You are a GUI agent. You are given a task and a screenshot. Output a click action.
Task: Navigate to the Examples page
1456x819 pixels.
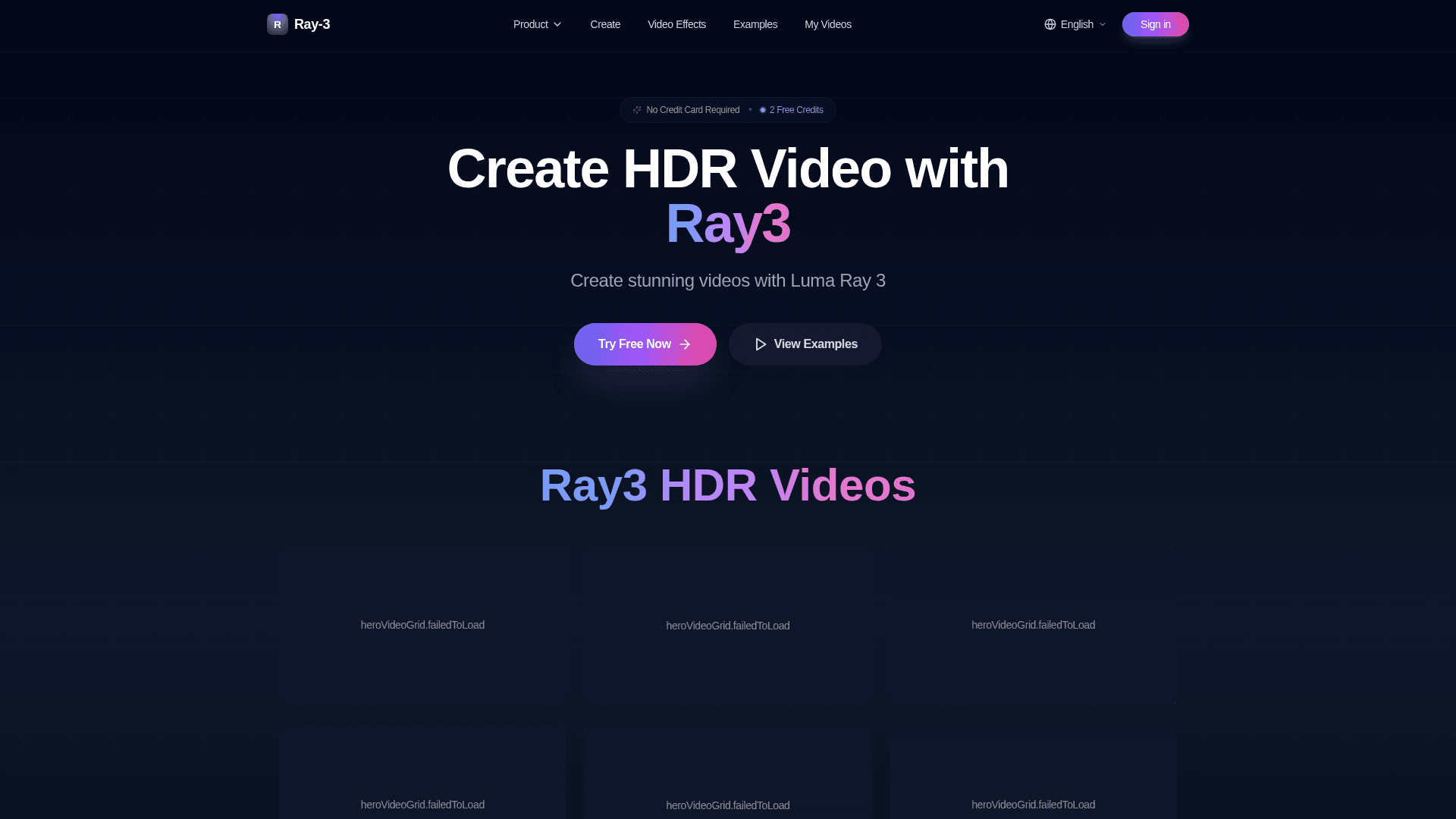755,24
